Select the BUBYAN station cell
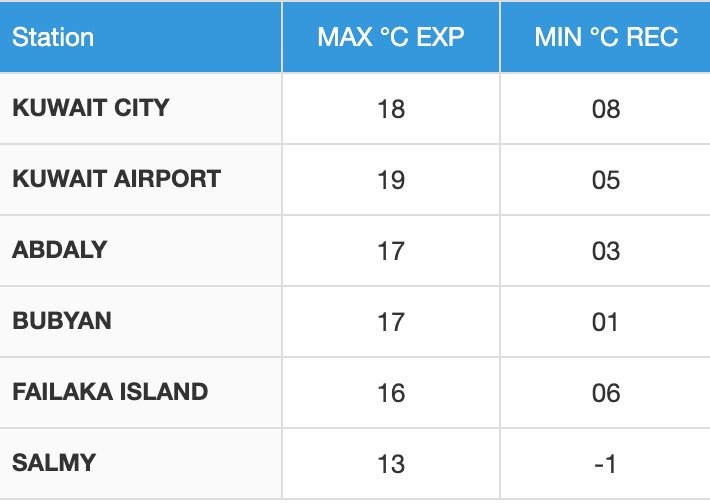The image size is (710, 504). pos(62,321)
